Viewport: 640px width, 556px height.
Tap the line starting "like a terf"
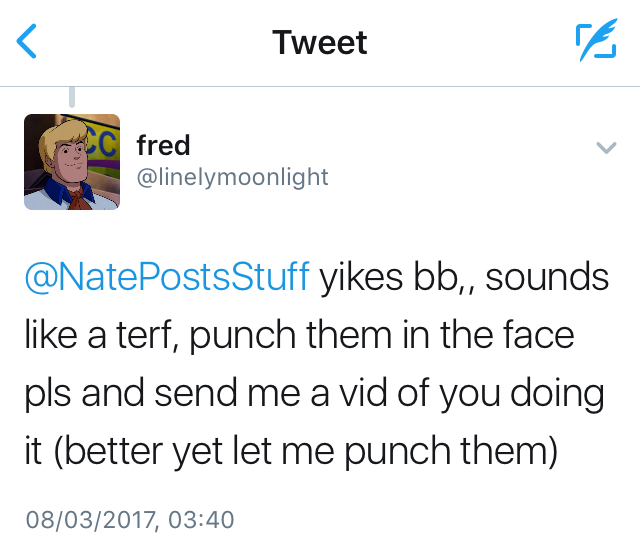coord(300,335)
